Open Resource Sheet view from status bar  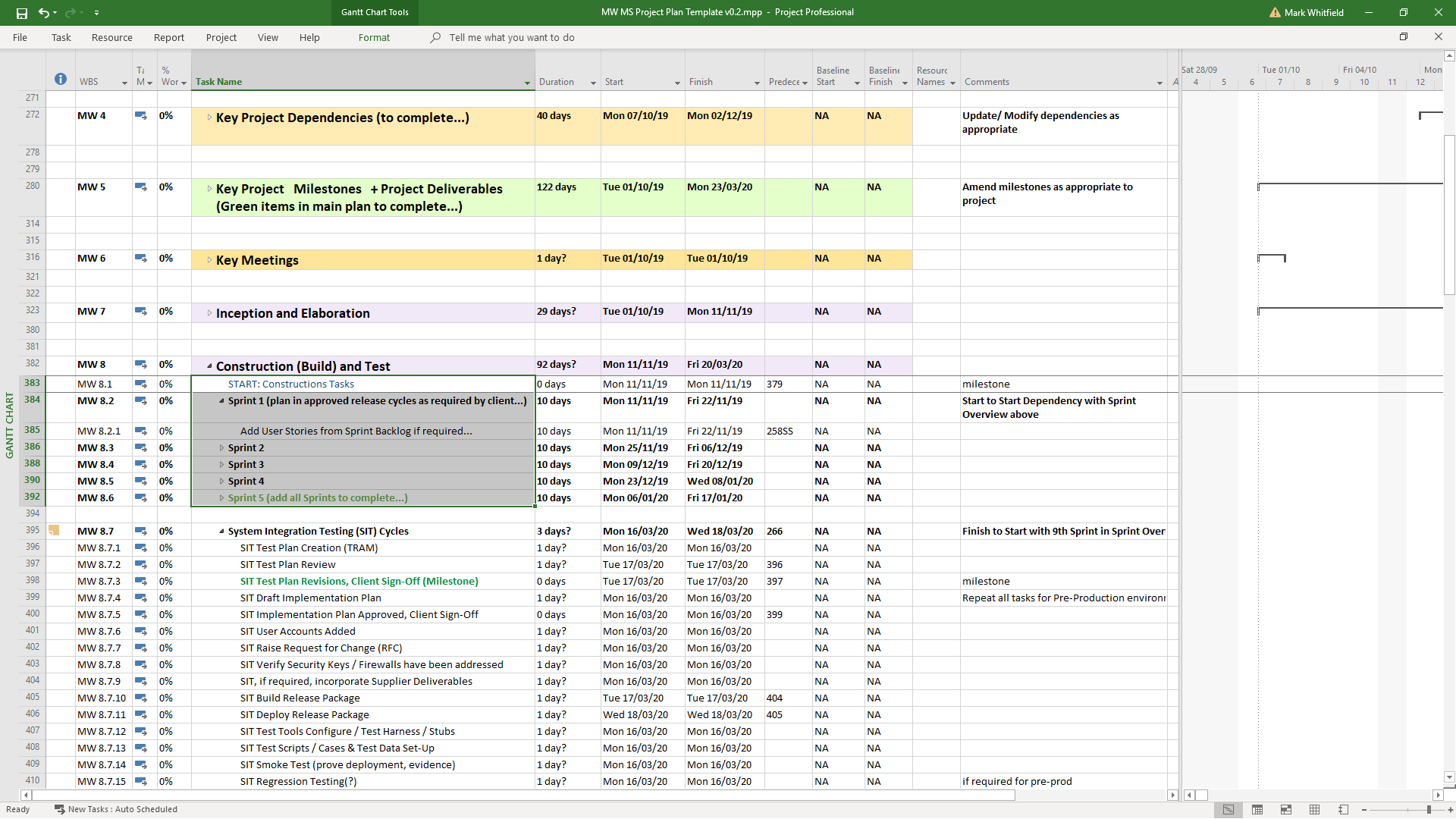coord(1314,810)
